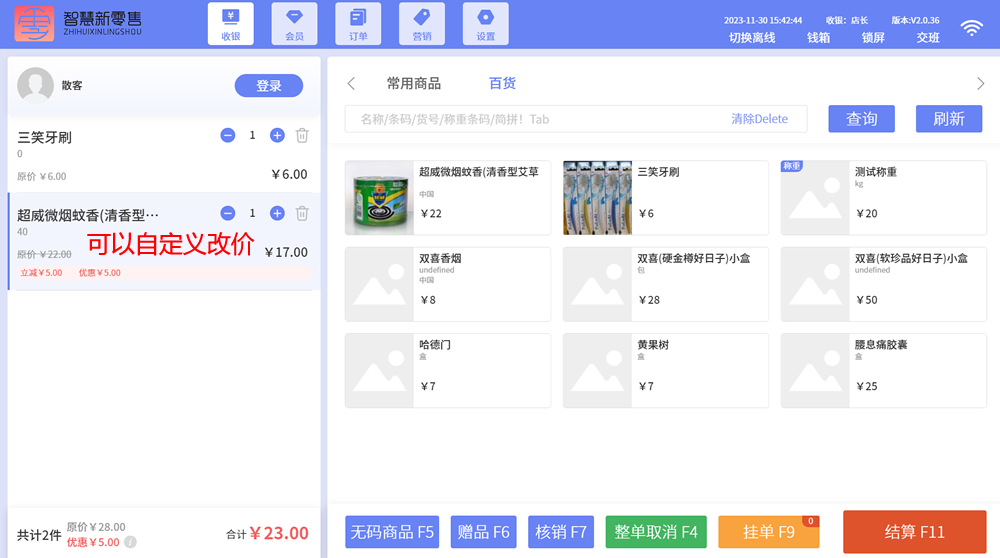Focus the product search input field

(x=530, y=119)
